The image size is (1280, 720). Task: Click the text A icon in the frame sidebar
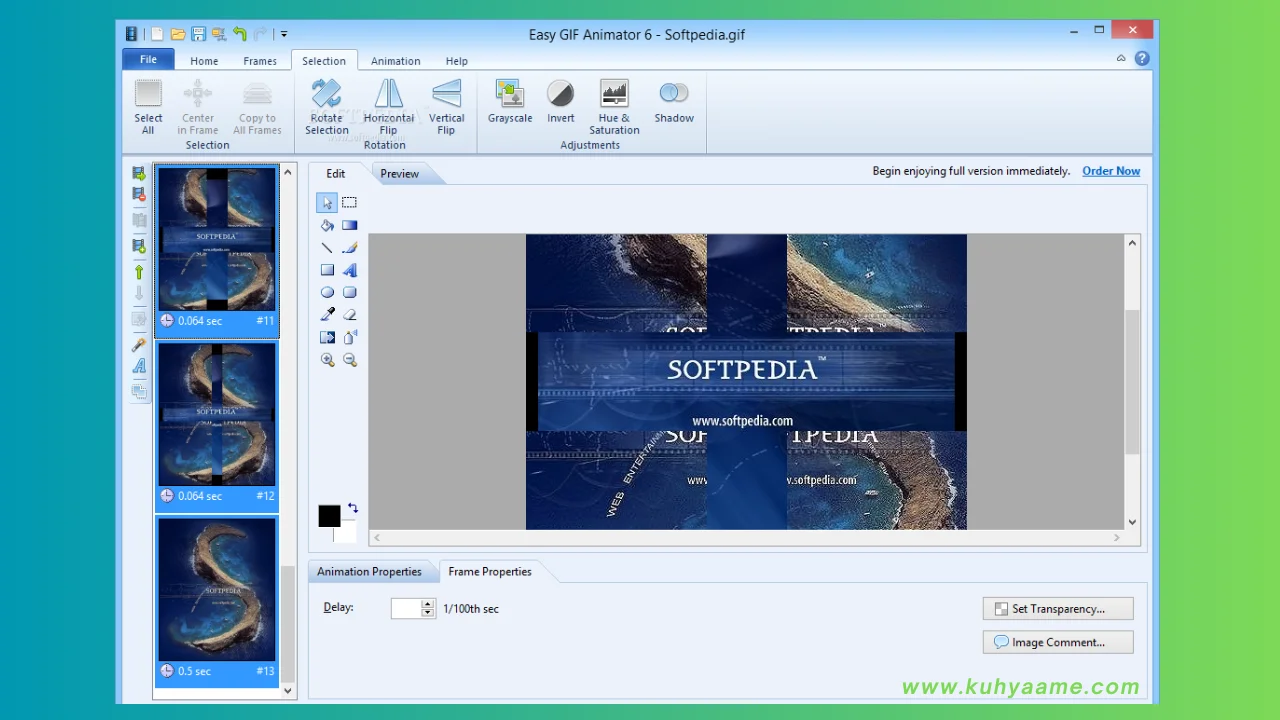(139, 366)
